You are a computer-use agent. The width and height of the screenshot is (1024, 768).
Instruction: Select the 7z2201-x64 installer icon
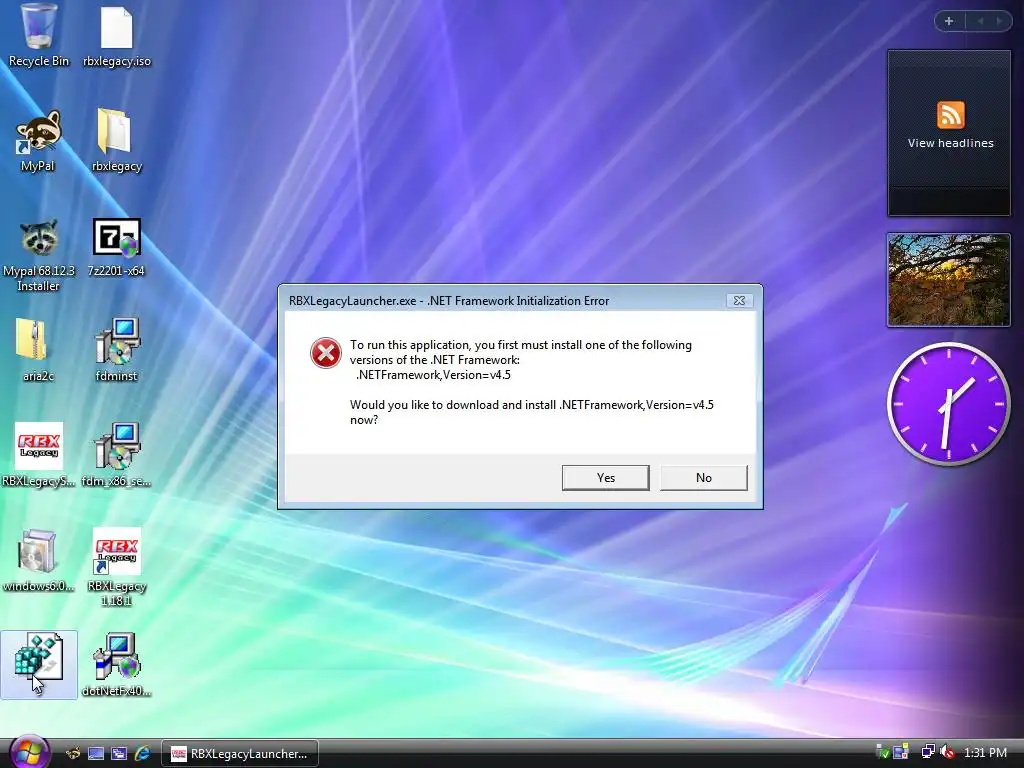(x=116, y=247)
